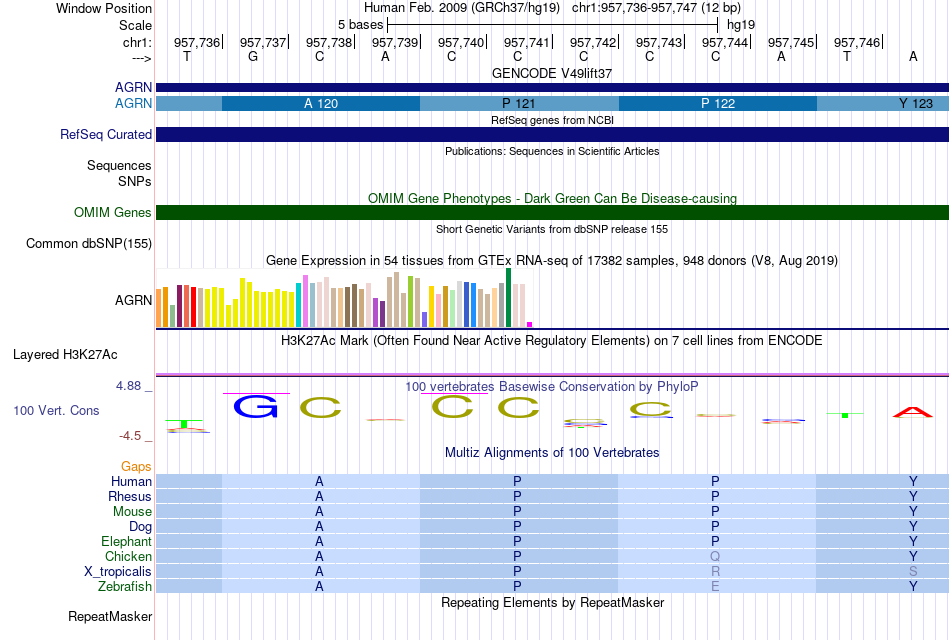Screen dimensions: 950x640
Task: Click the Sequences SNPs track label
Action: point(119,173)
